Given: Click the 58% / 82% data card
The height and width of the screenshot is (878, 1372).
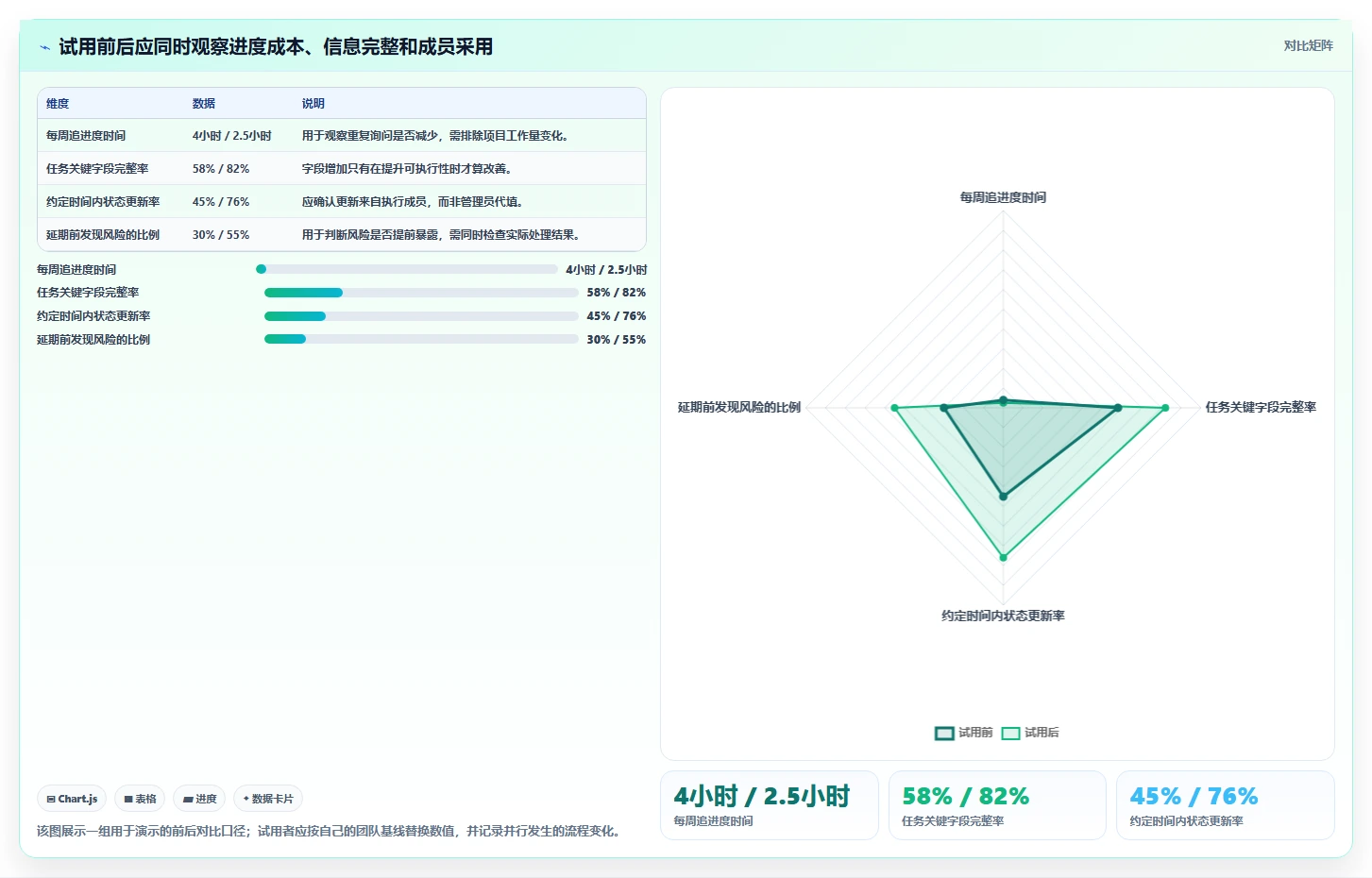Looking at the screenshot, I should (x=997, y=805).
